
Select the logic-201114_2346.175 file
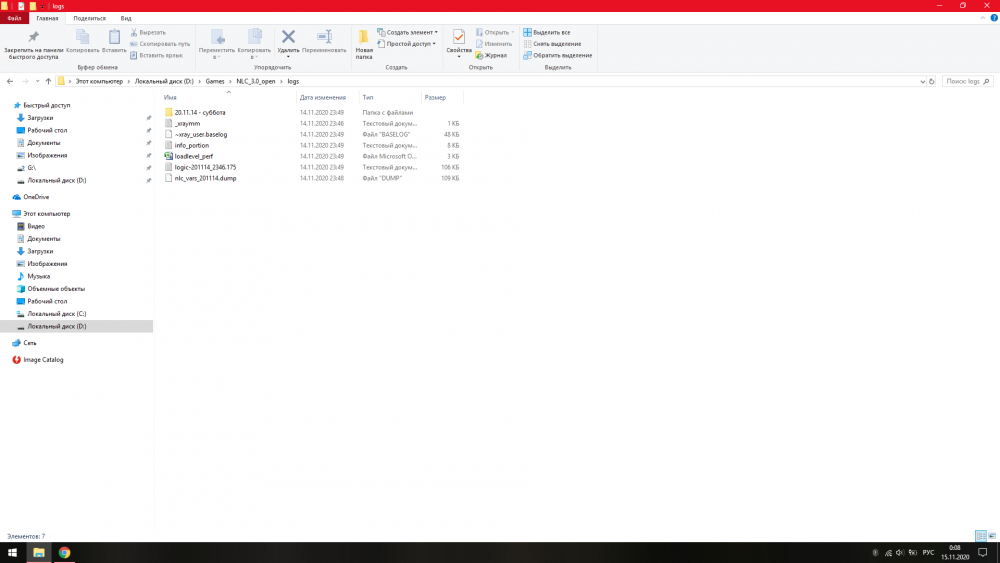205,167
